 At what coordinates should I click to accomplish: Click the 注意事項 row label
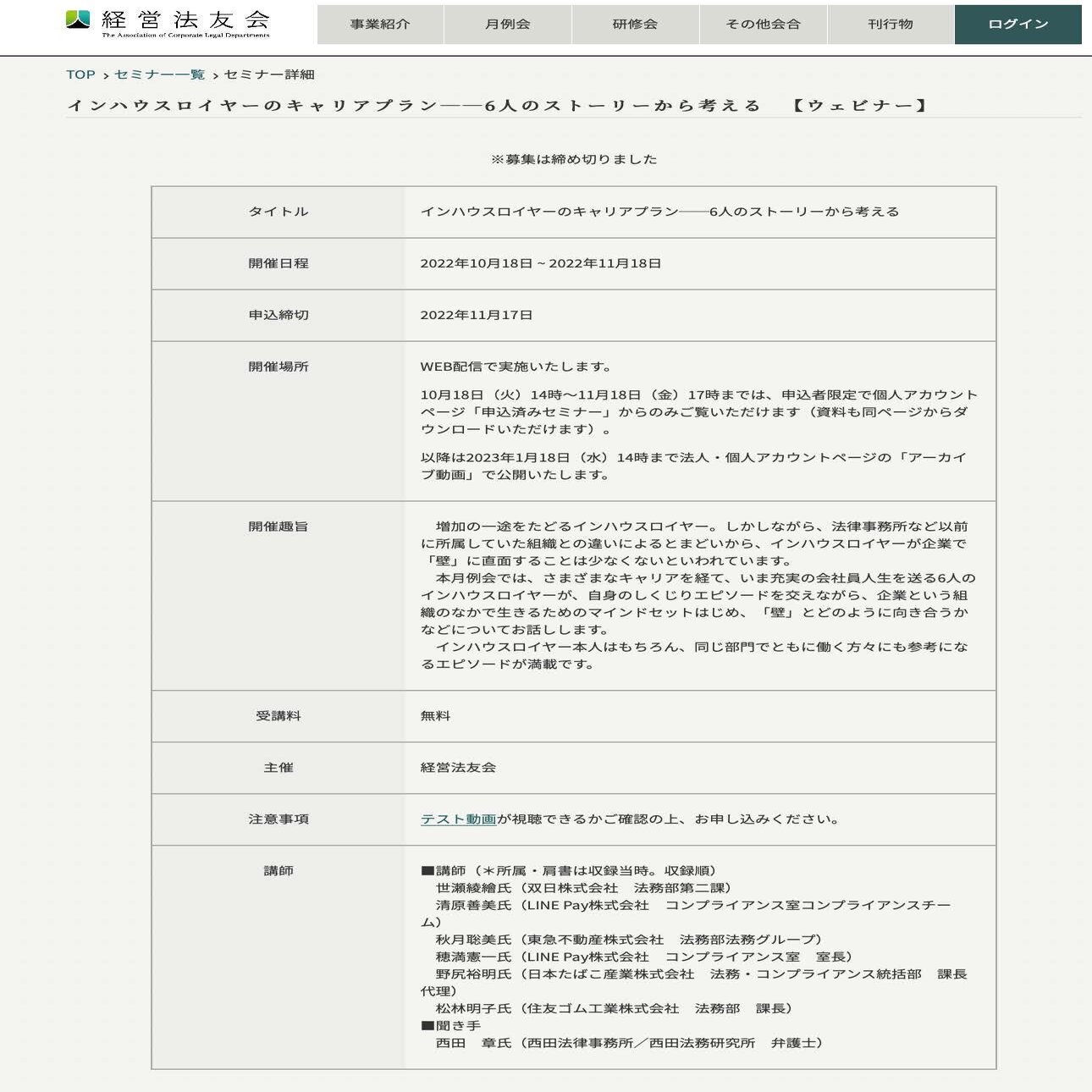[279, 819]
